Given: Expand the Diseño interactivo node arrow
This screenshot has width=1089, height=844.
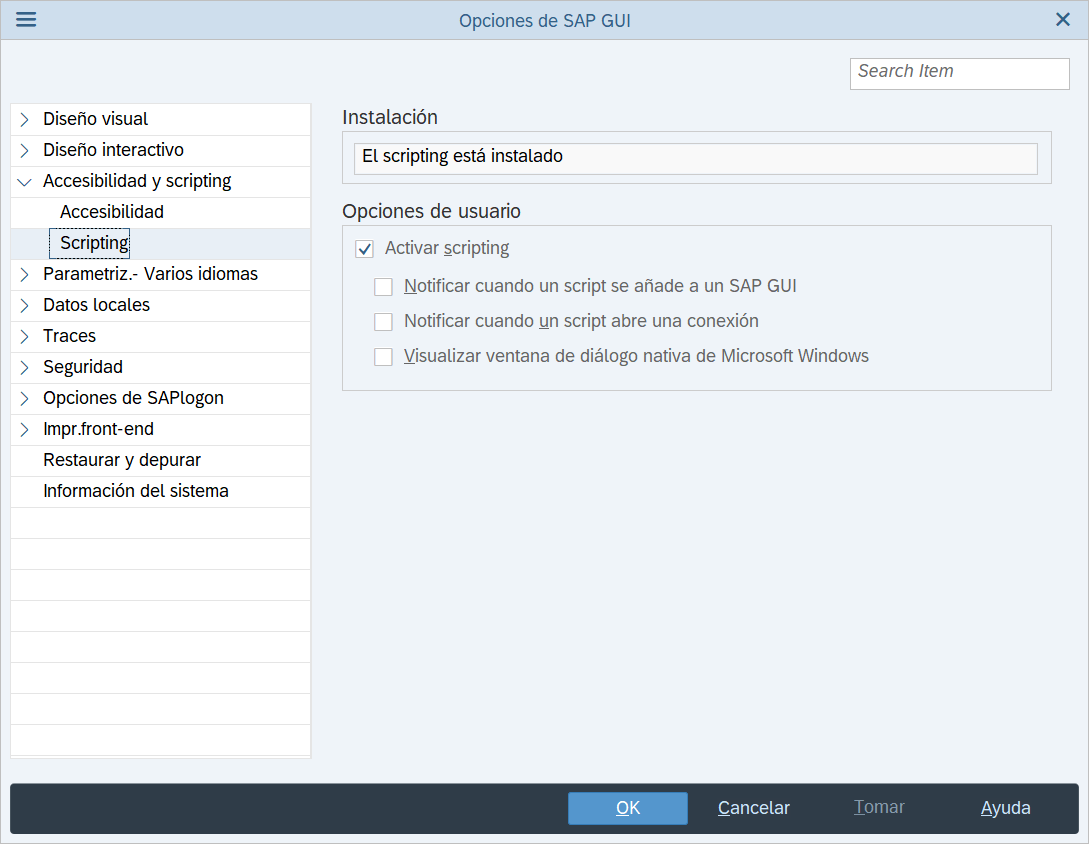Looking at the screenshot, I should point(25,151).
